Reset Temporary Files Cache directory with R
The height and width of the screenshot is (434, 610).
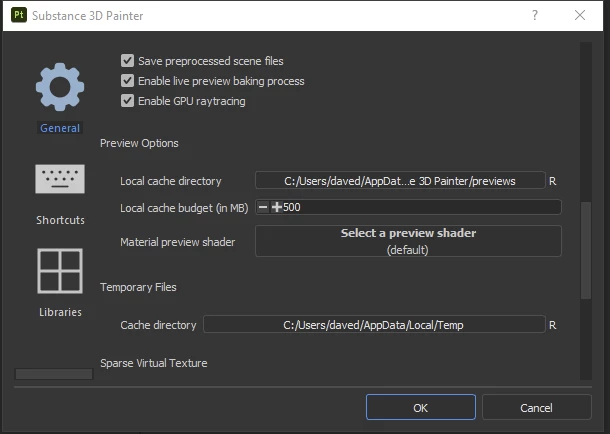(x=552, y=325)
